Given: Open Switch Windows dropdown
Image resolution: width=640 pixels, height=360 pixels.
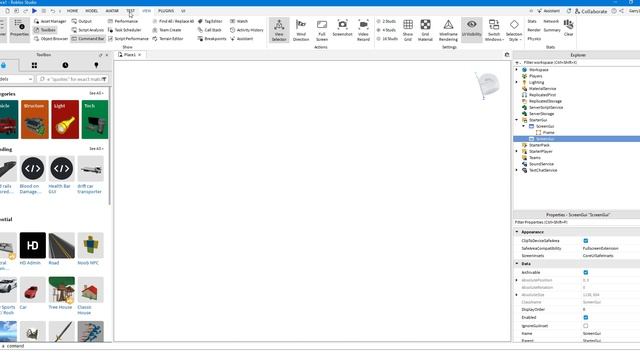Looking at the screenshot, I should 494,30.
